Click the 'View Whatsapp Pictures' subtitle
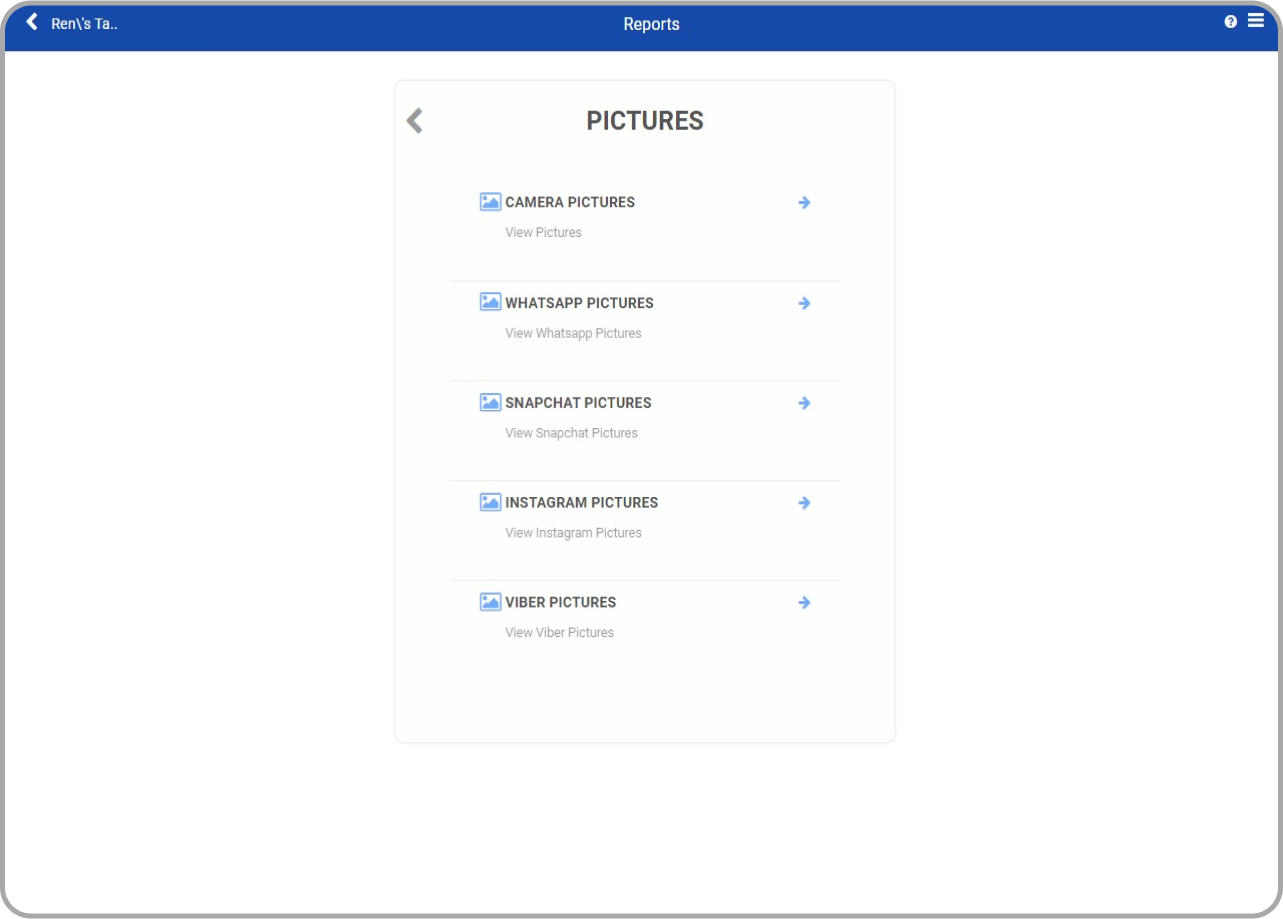The height and width of the screenshot is (919, 1283). point(573,333)
